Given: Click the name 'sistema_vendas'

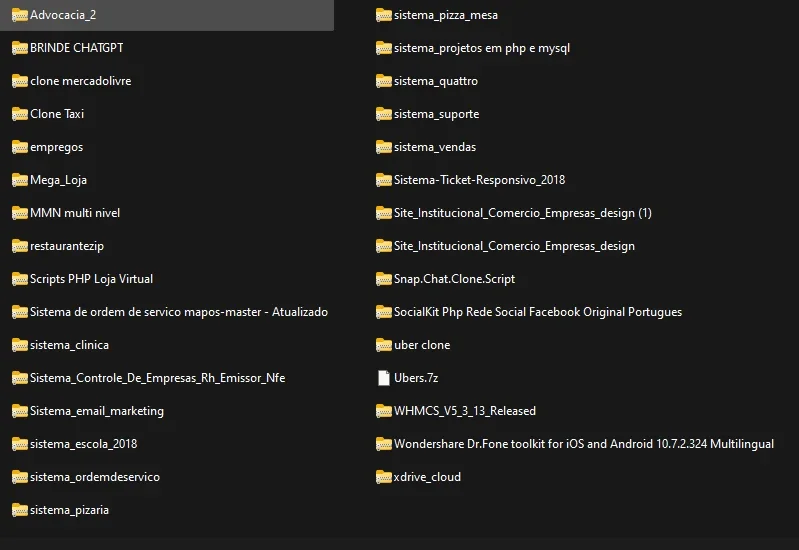Looking at the screenshot, I should (x=435, y=147).
